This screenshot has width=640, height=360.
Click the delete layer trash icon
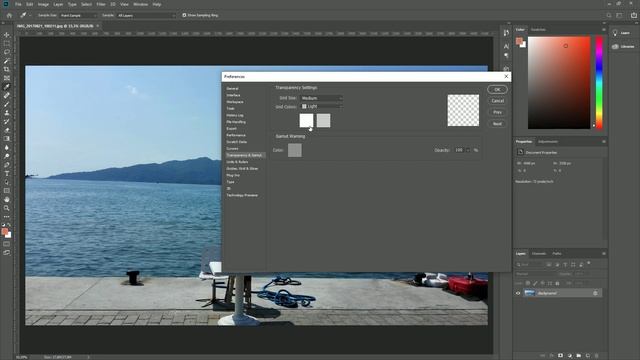tap(596, 356)
